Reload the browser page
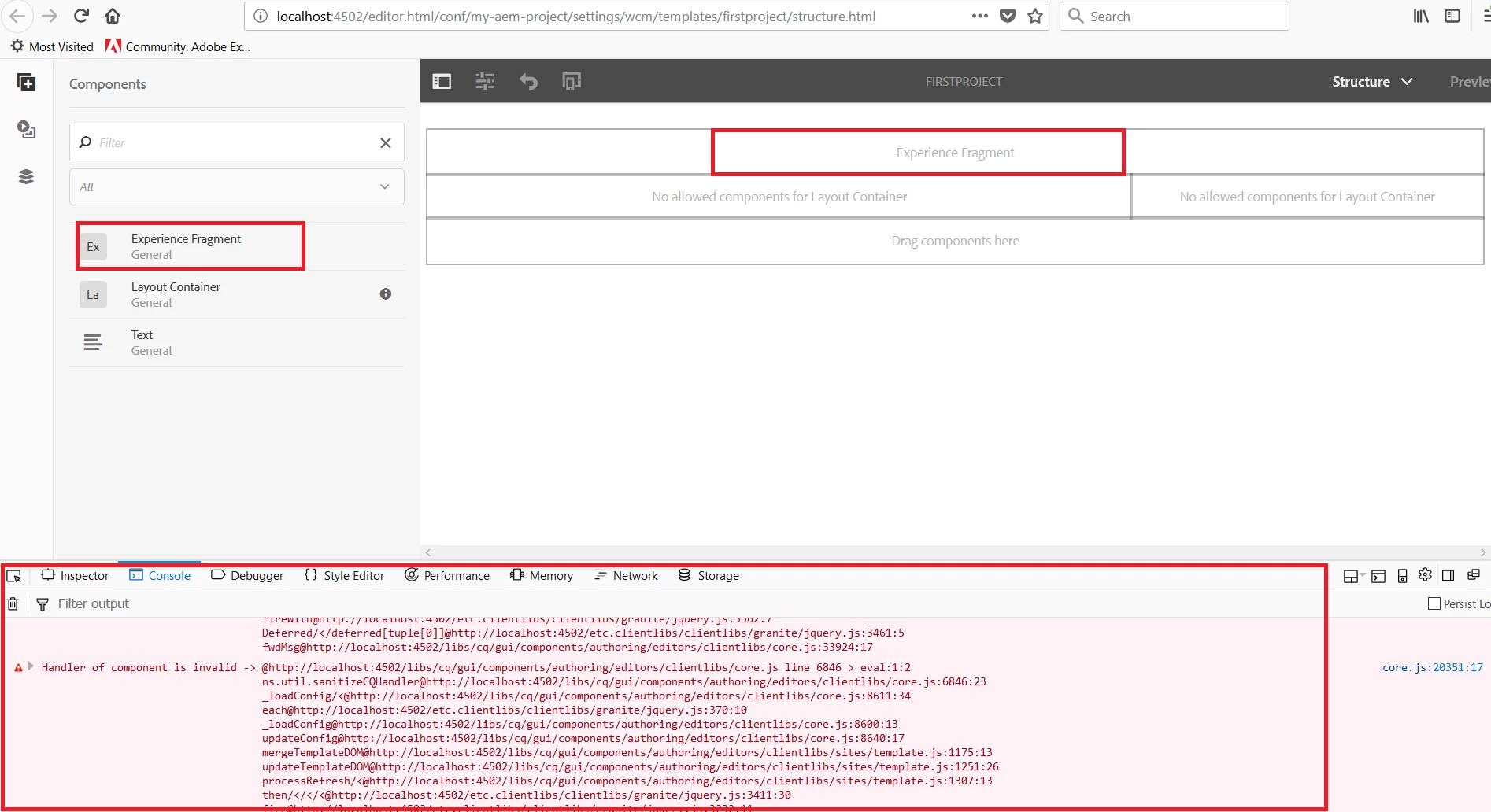The width and height of the screenshot is (1491, 812). coord(81,16)
